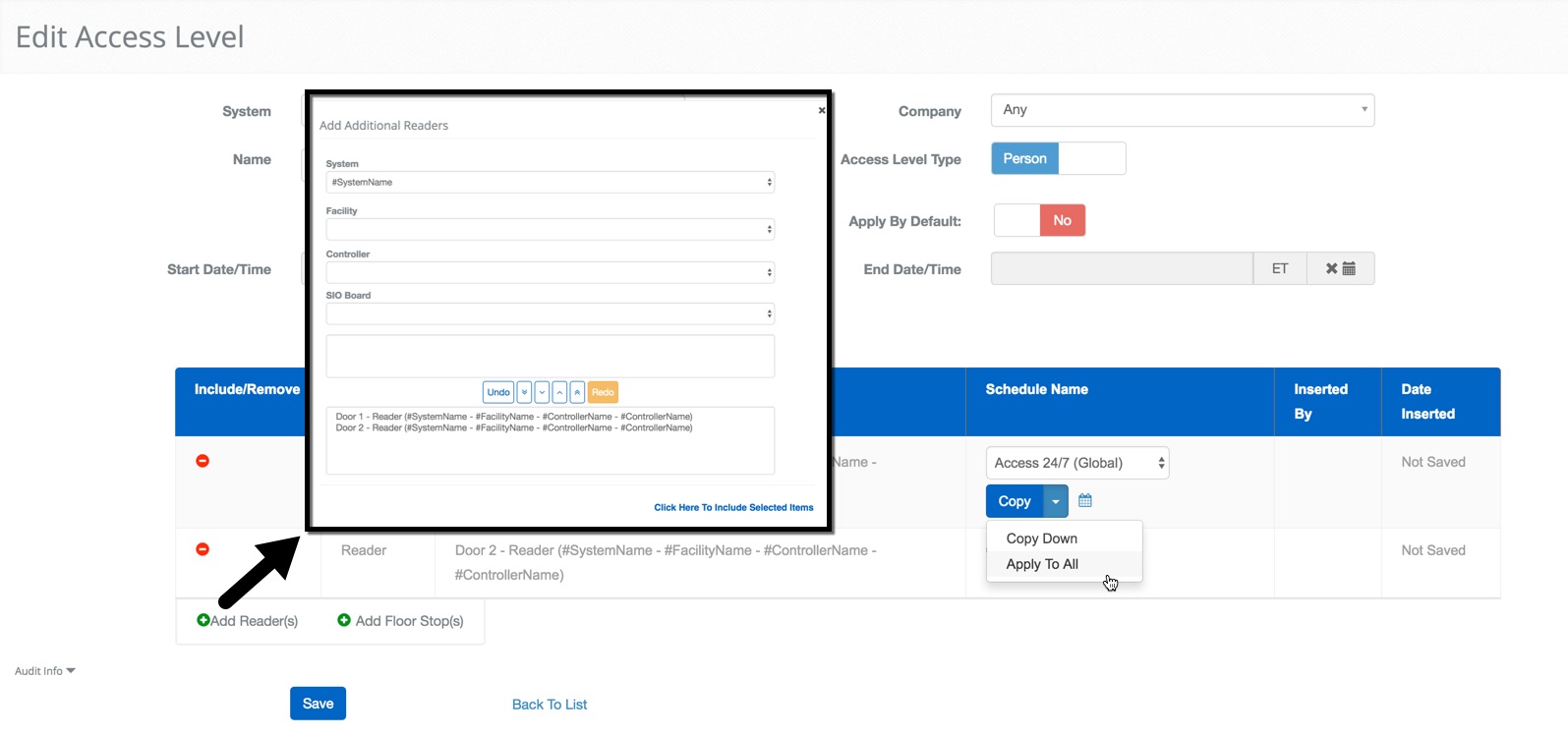Click Add Floor Stop(s)
Viewport: 1568px width, 737px height.
coord(400,621)
